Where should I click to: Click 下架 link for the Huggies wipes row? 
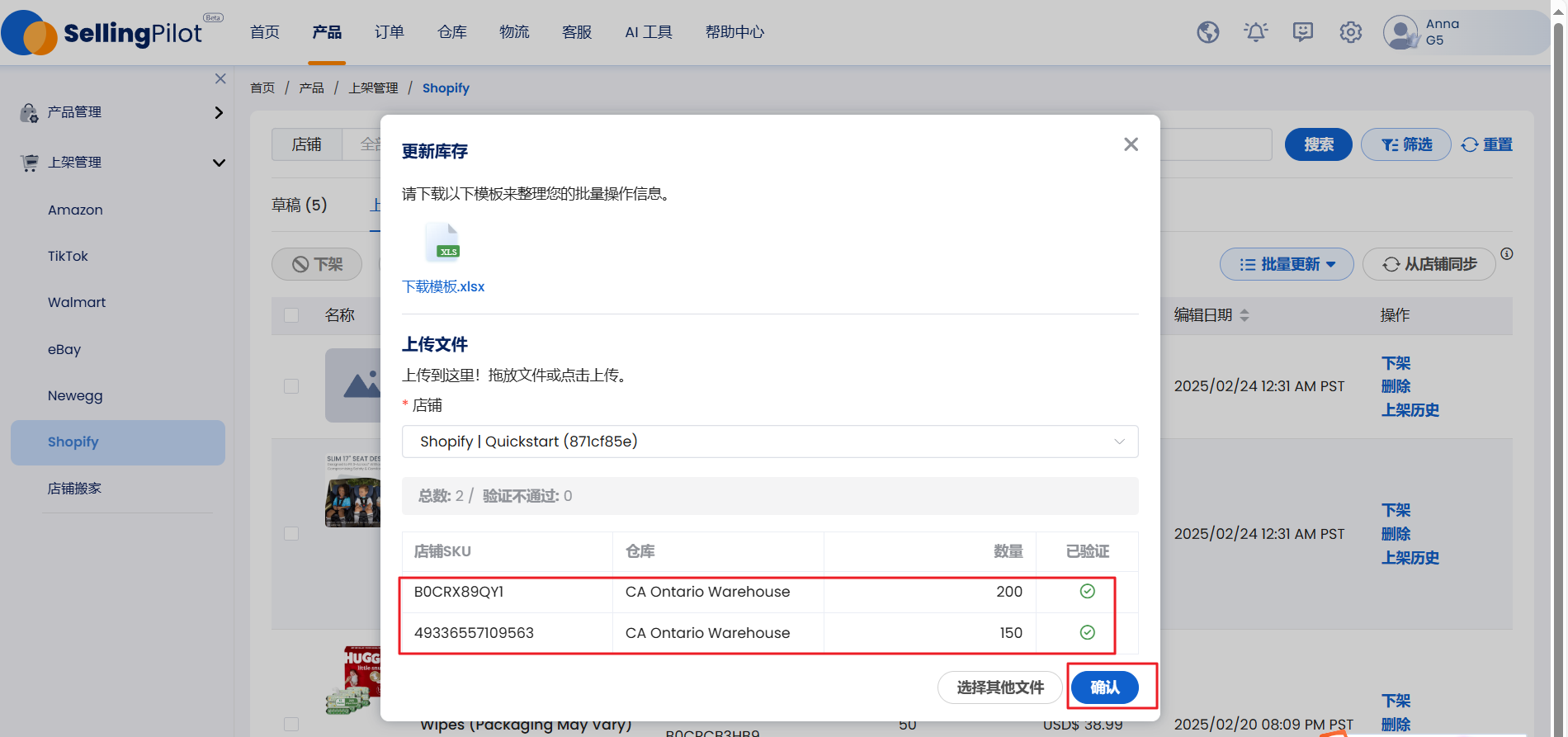1396,701
